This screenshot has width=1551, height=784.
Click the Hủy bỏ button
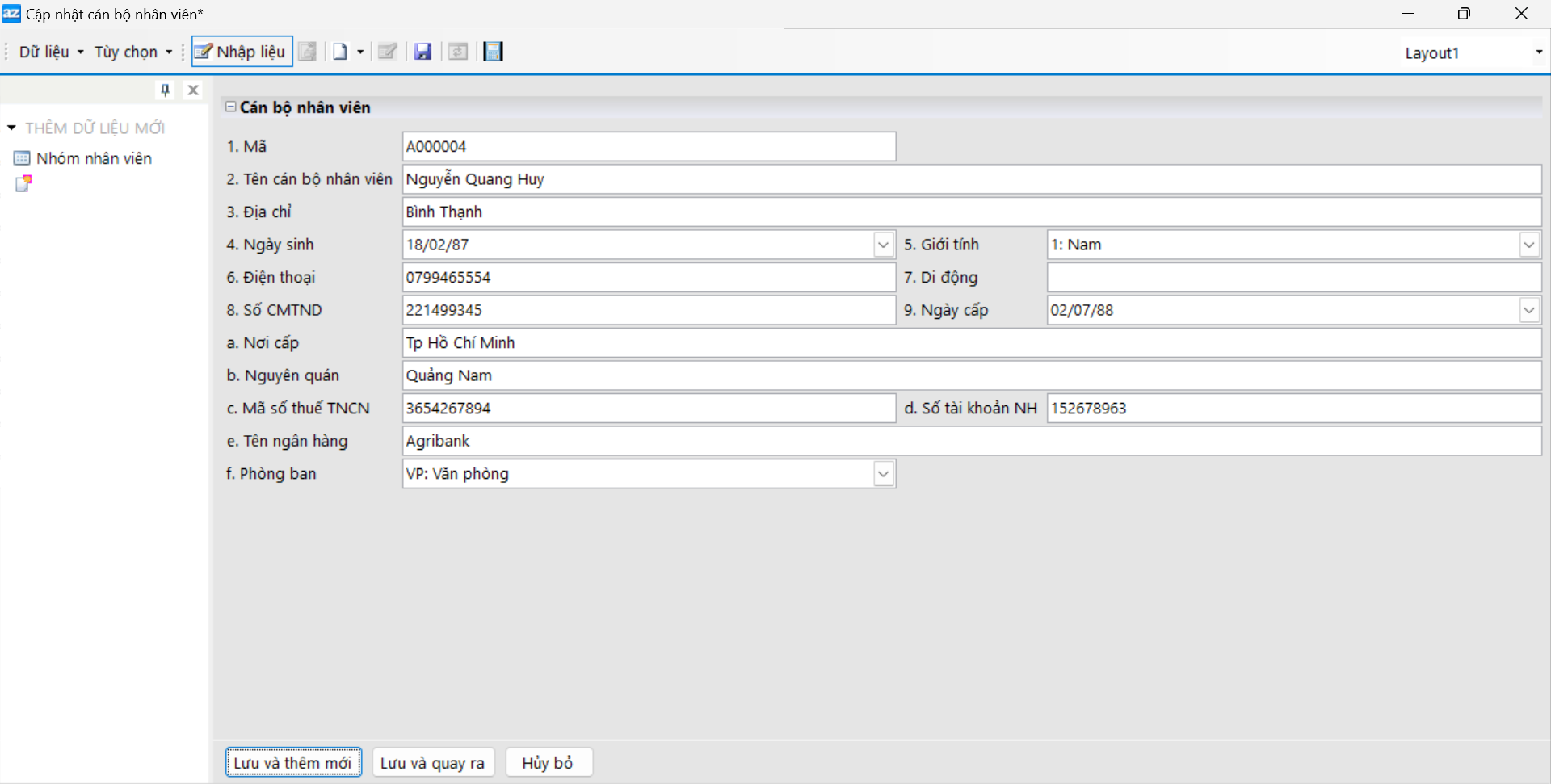pyautogui.click(x=549, y=763)
